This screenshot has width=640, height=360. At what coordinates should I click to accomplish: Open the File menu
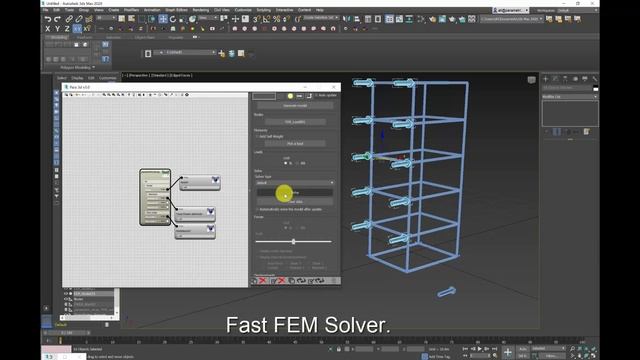(x=46, y=10)
